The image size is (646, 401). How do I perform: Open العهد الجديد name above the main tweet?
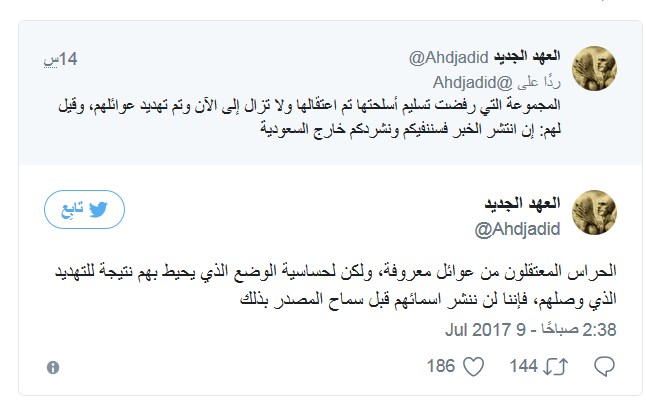[533, 203]
